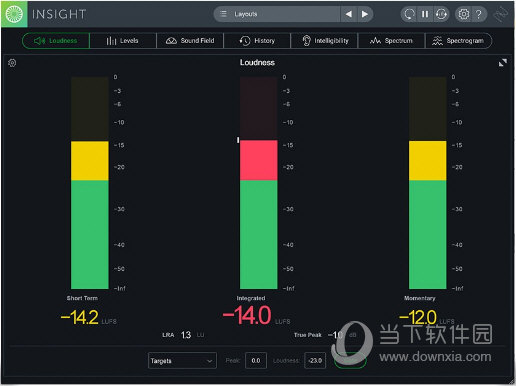The height and width of the screenshot is (386, 516).
Task: Open Loudness panel settings gear
Action: [12, 63]
